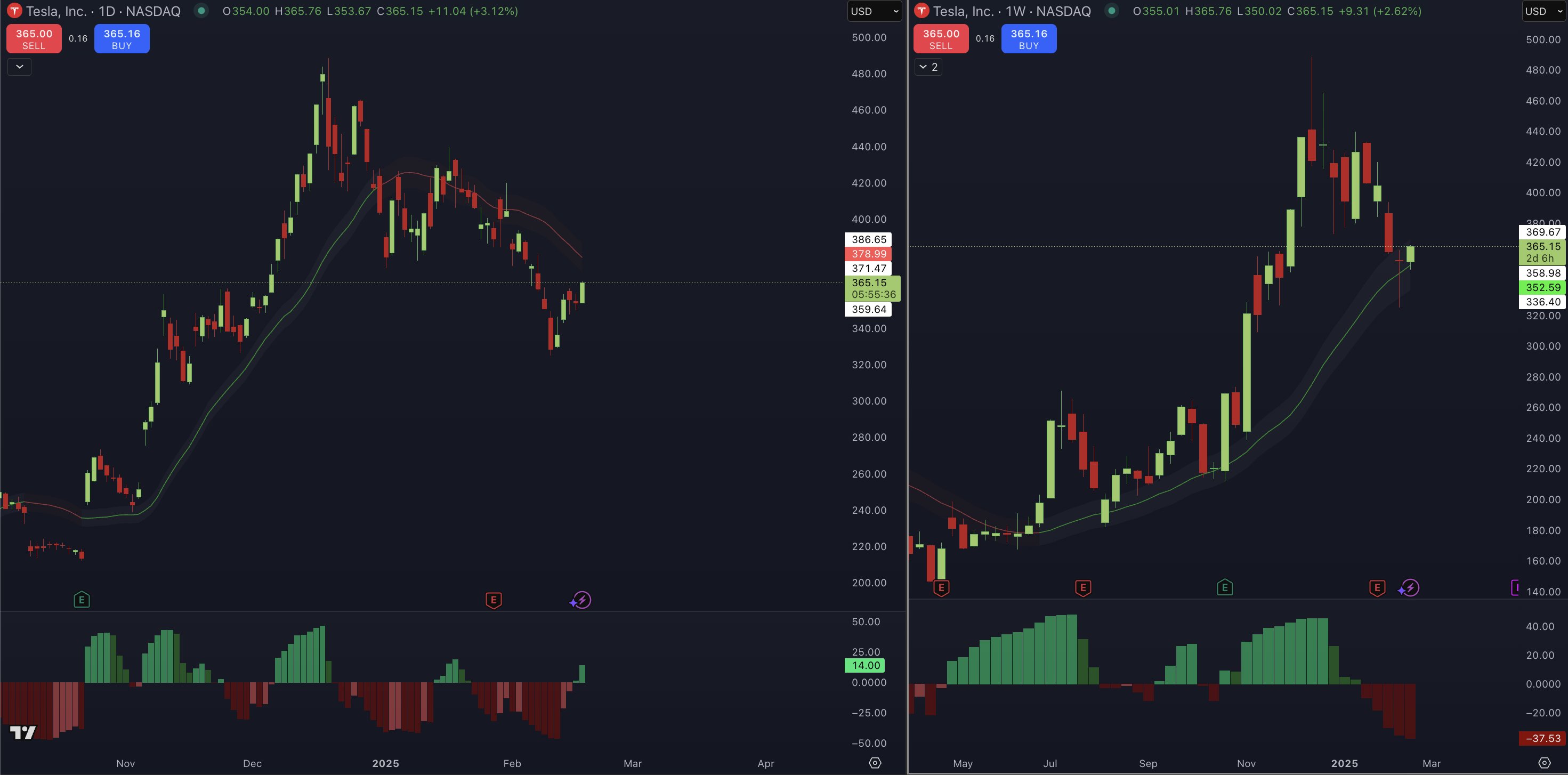Open symbol search via 'Tesla, Inc. · 1D · NASDAQ' title
1568x775 pixels.
(103, 11)
